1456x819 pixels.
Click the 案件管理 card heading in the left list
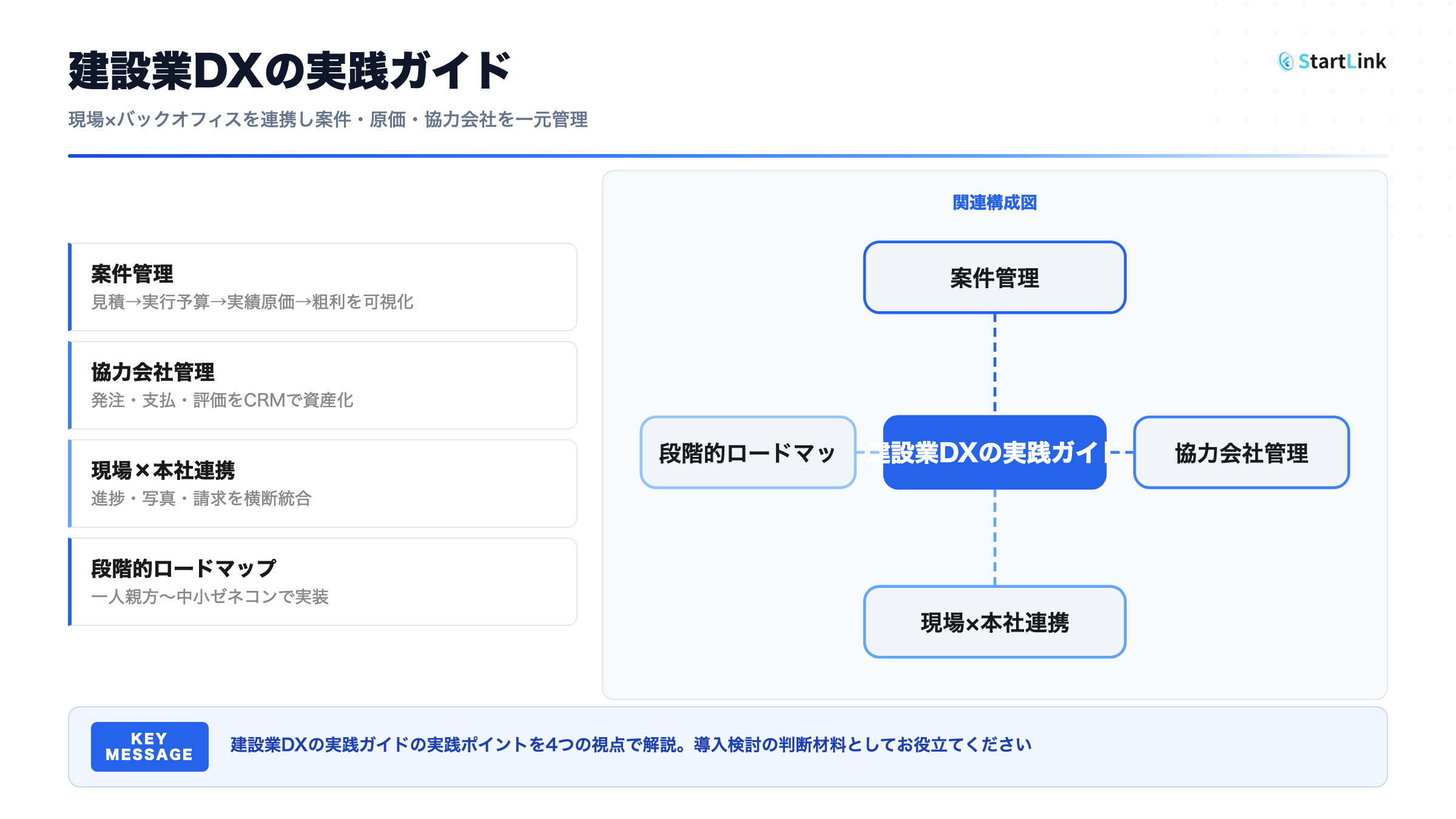click(132, 274)
